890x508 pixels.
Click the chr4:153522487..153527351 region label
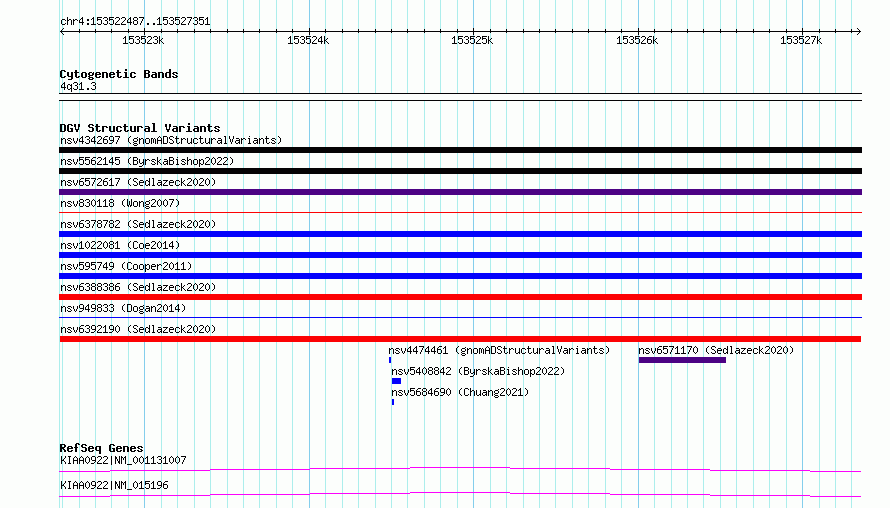tap(135, 22)
